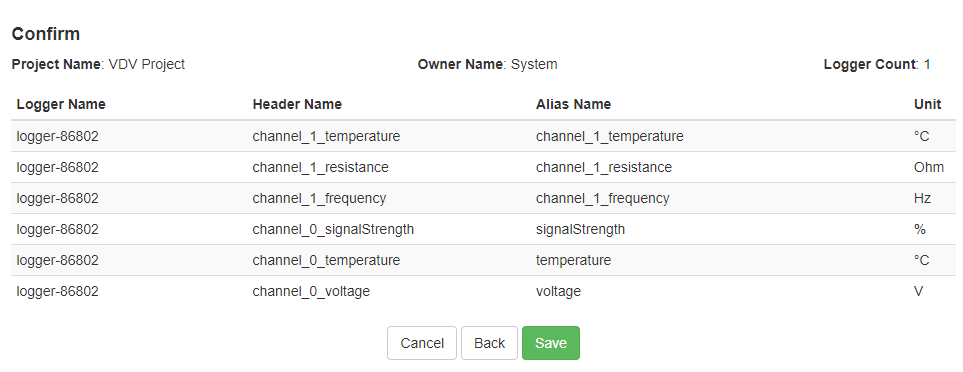Select the Unit column header
Screen dimensions: 963x372
click(x=927, y=104)
